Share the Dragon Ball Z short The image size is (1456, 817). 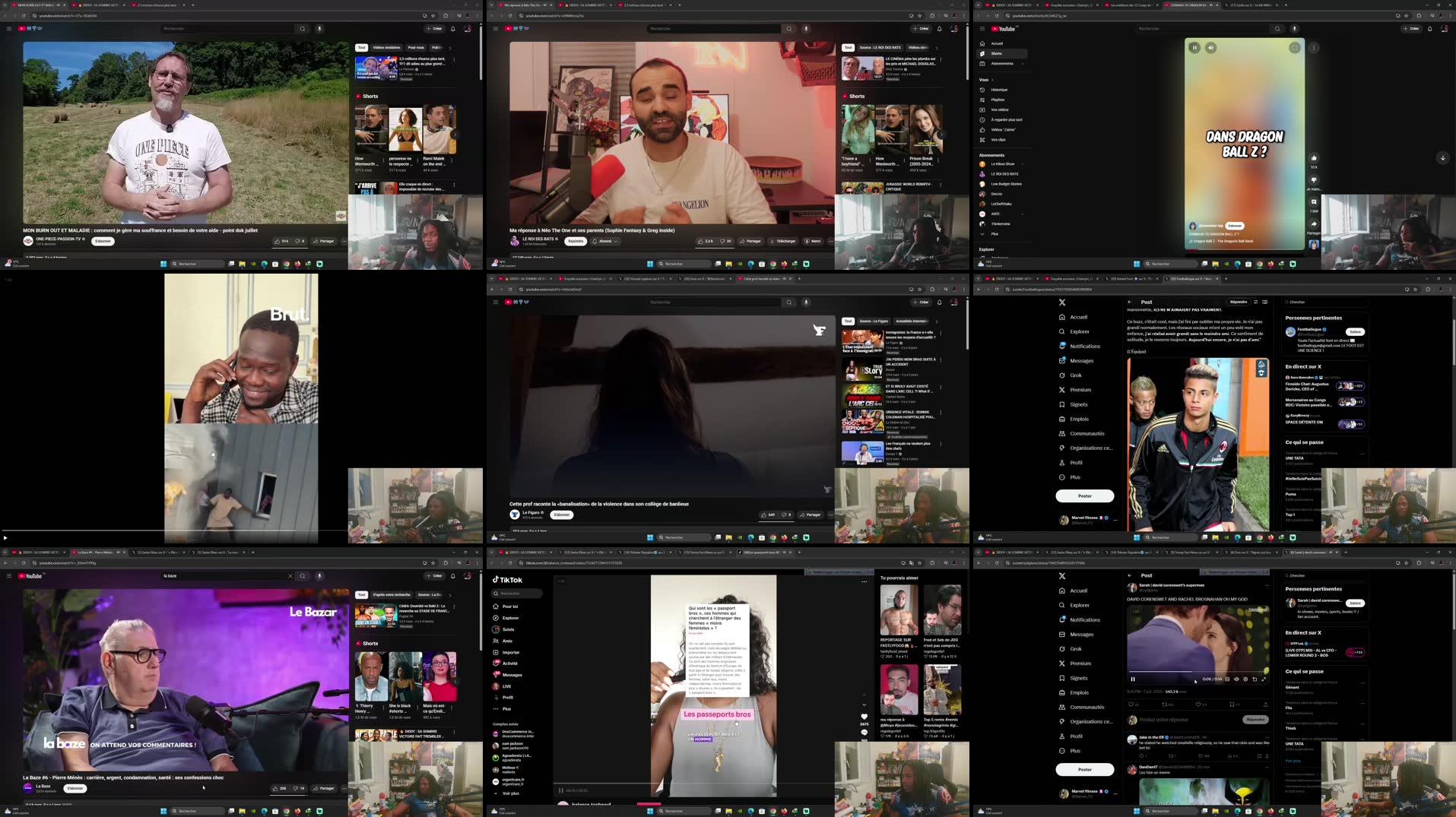click(x=1314, y=224)
